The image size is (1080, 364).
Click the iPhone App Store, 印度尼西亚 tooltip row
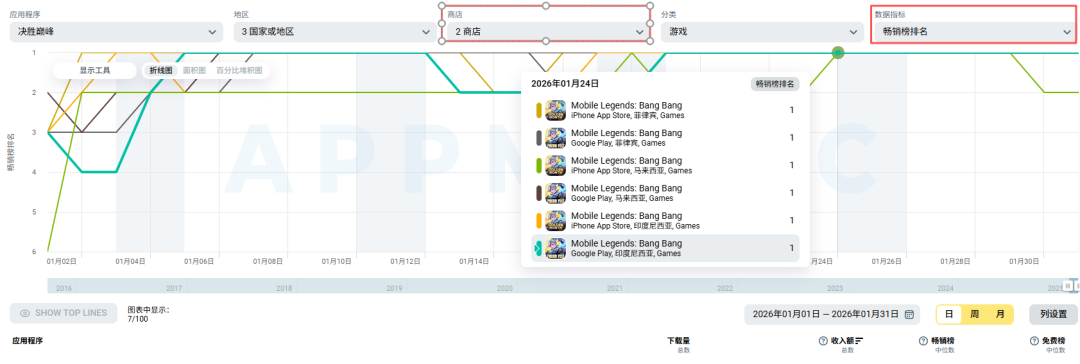(x=665, y=221)
